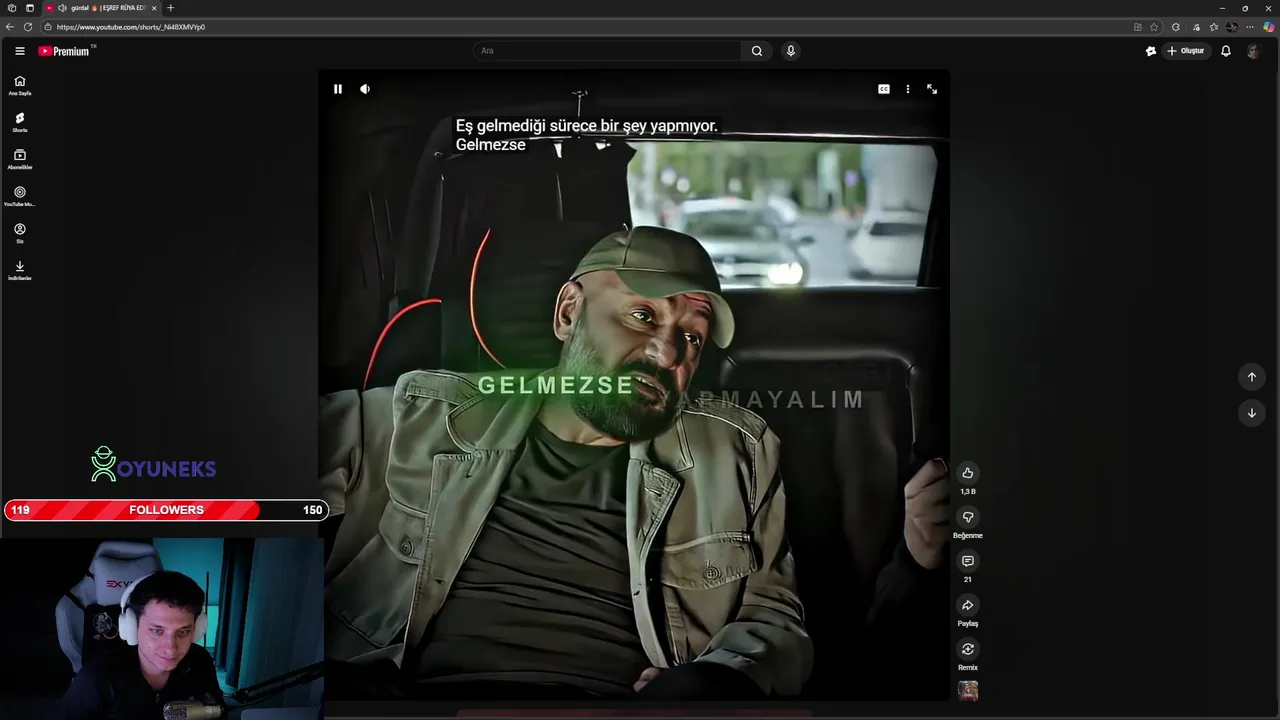Viewport: 1280px width, 720px height.
Task: Open İndirilenler downloads in sidebar
Action: coord(20,270)
